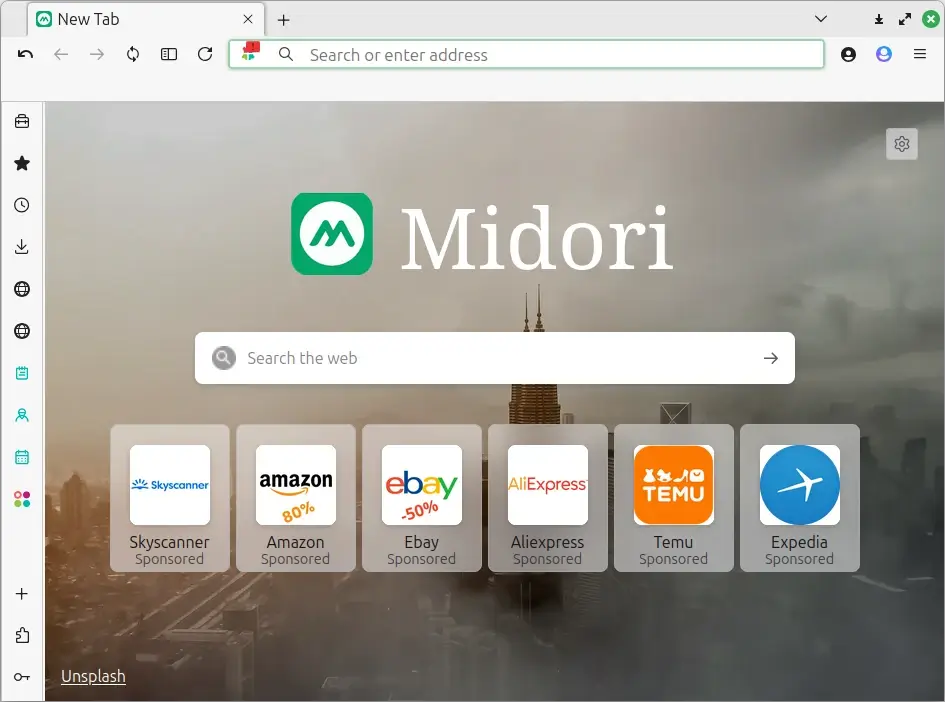Open the history clock panel
Image resolution: width=945 pixels, height=702 pixels.
(22, 205)
